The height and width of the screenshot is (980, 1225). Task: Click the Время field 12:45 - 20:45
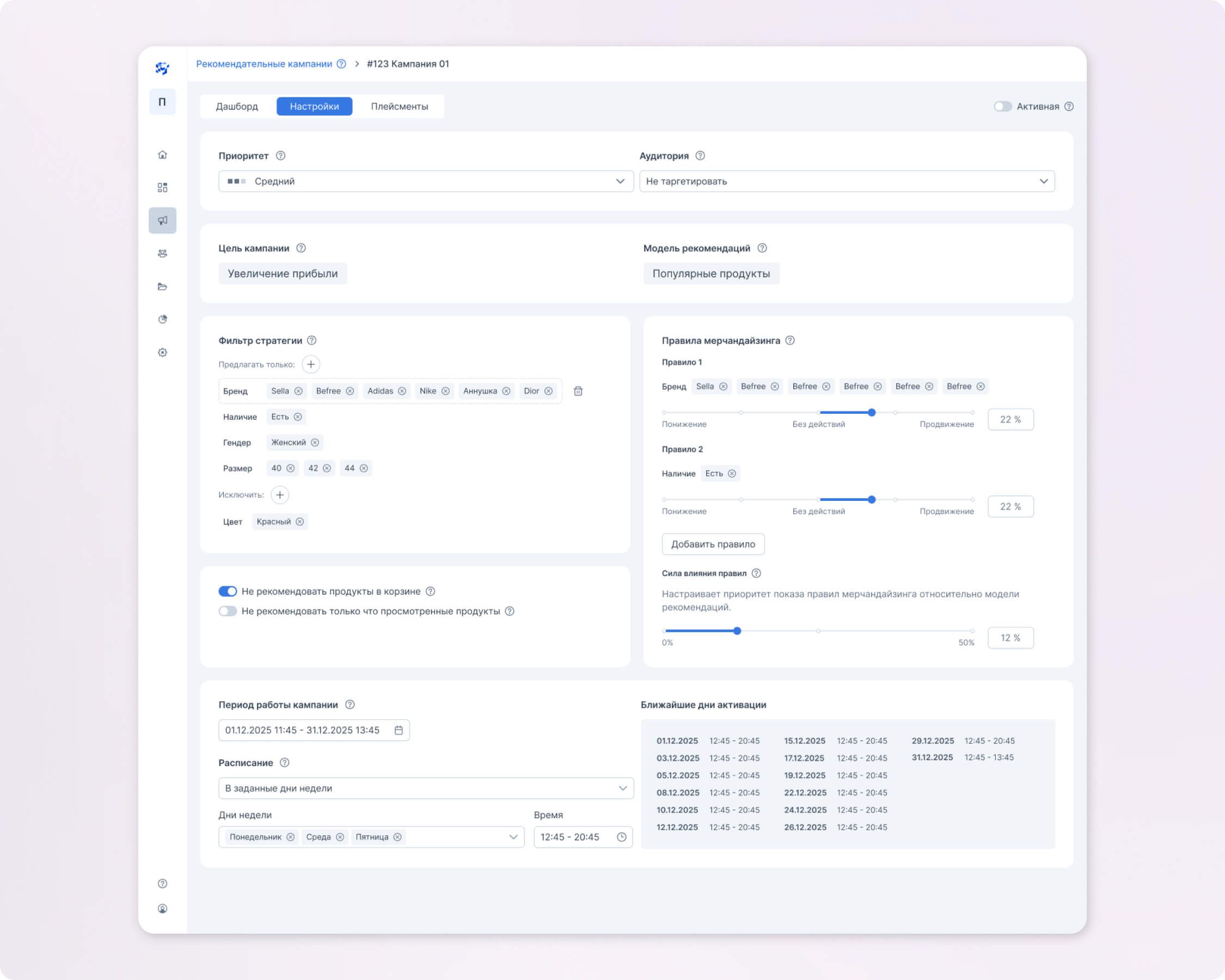pos(583,837)
